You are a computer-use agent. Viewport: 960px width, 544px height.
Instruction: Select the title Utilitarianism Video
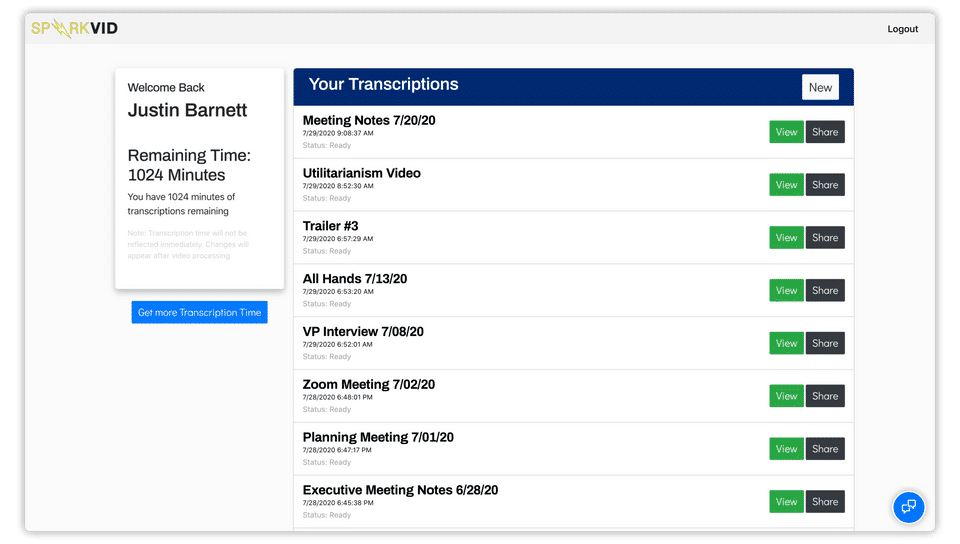click(361, 173)
